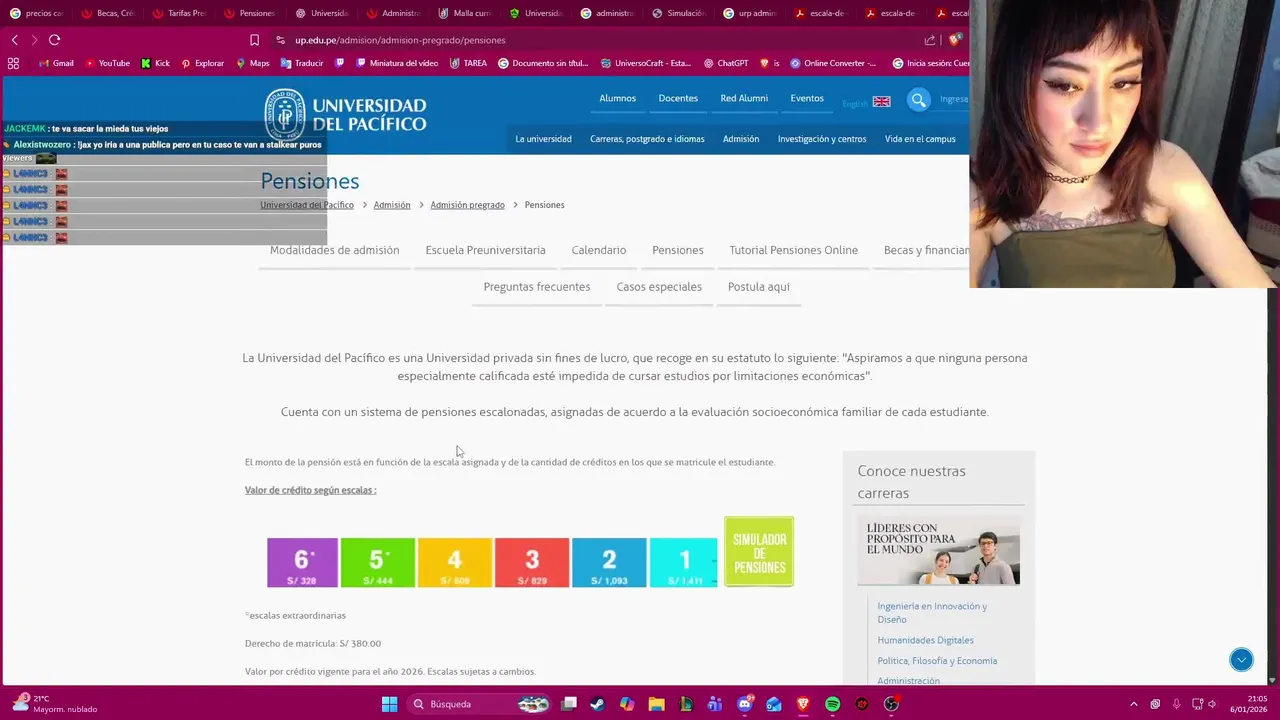Click the blue scale 2 swatch
The width and height of the screenshot is (1280, 720).
(x=609, y=562)
